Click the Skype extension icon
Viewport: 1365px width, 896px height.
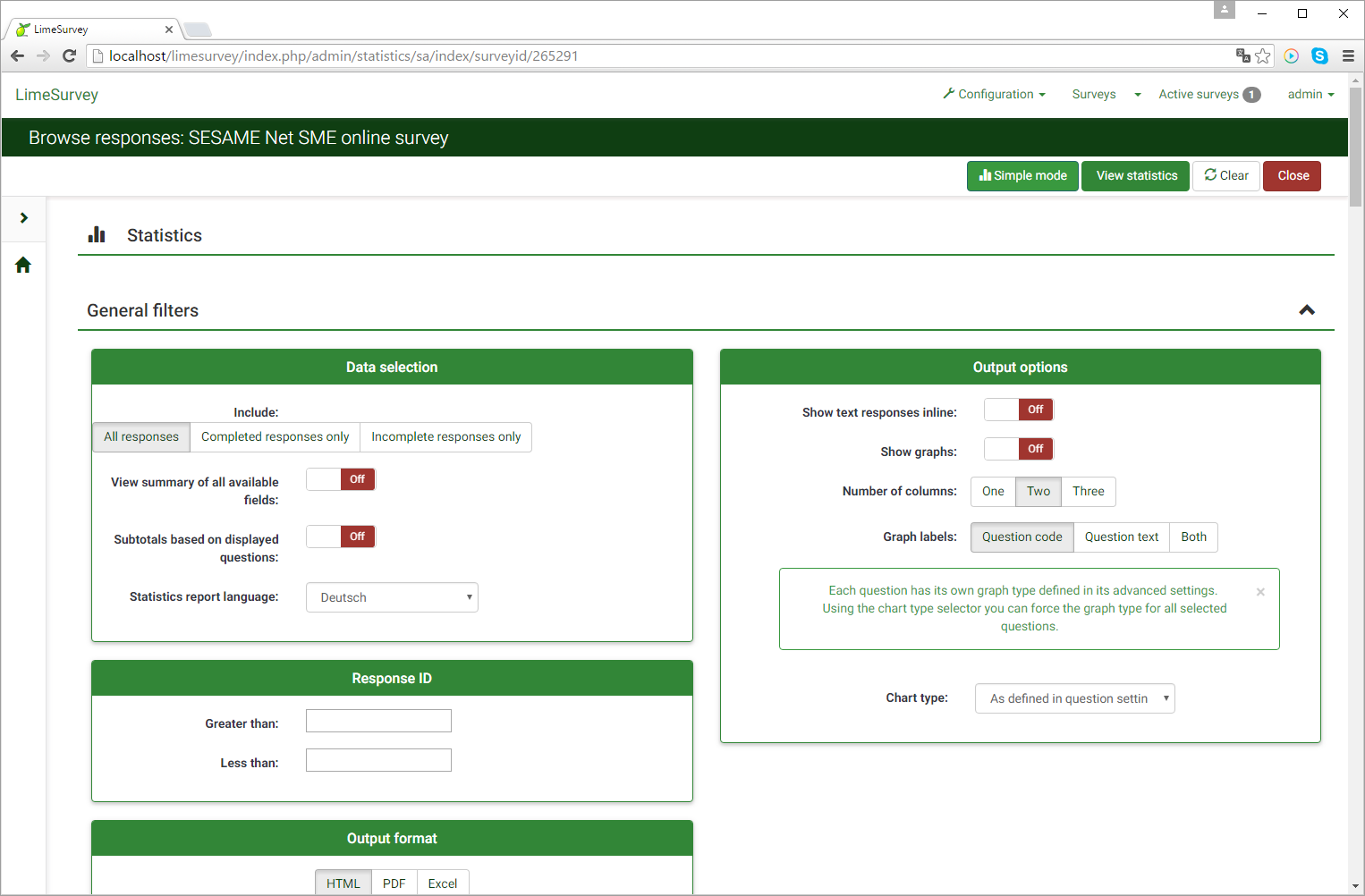[1318, 55]
